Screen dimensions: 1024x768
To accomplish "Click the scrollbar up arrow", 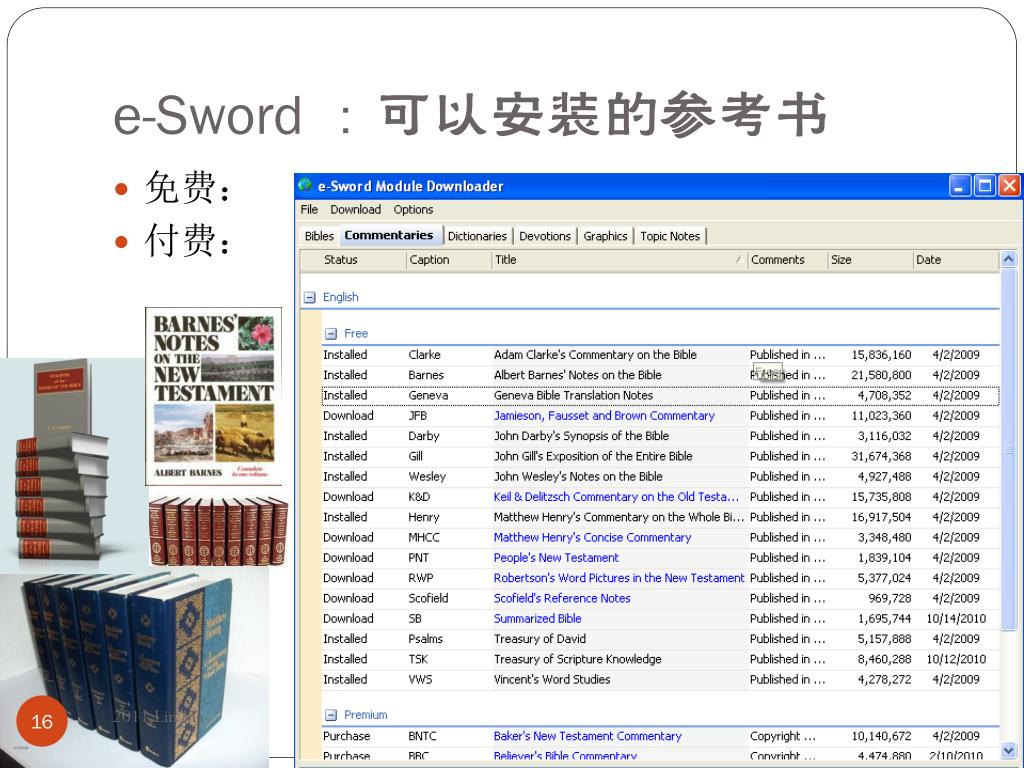I will tap(1008, 259).
